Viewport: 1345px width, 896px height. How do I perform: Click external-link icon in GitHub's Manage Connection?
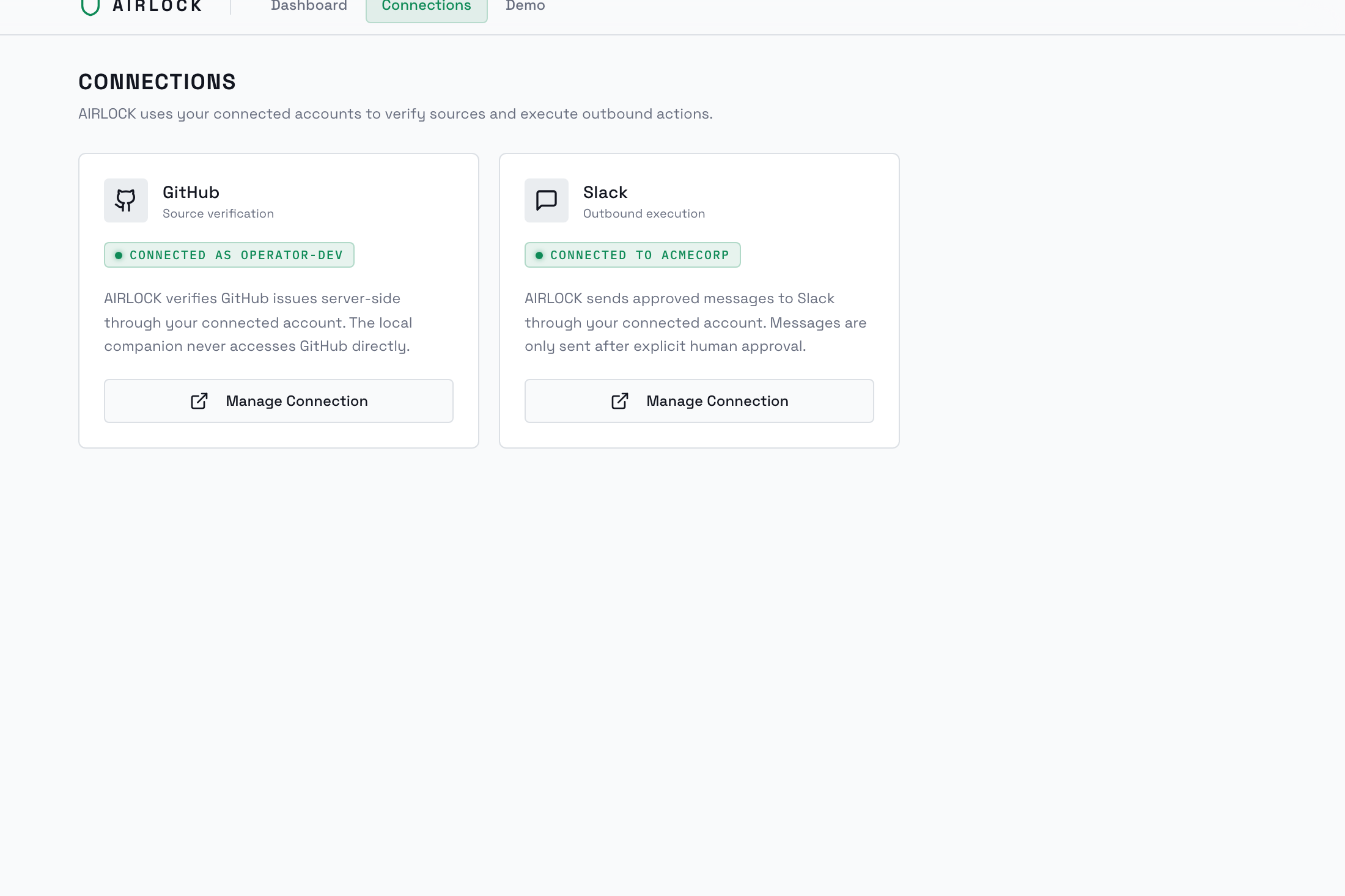point(199,401)
